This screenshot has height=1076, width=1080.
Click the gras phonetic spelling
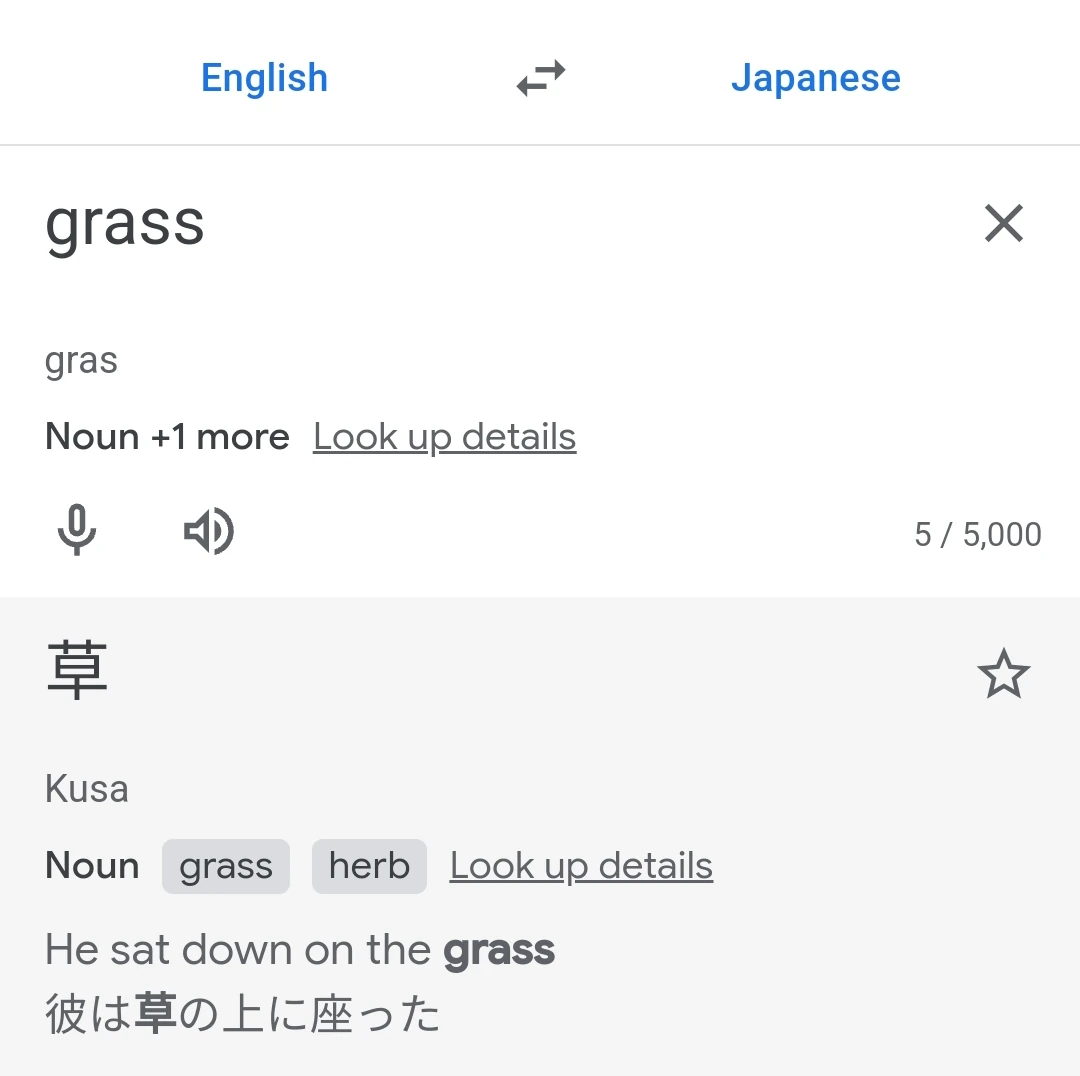coord(81,360)
